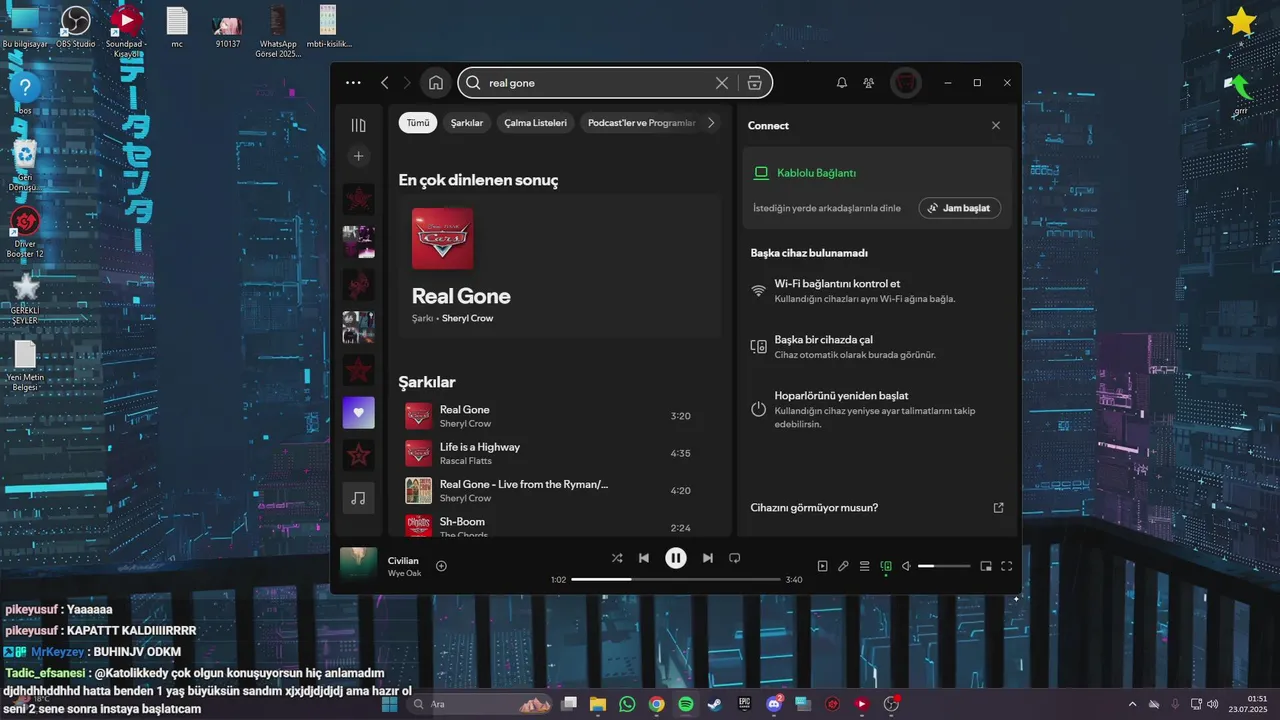Open Civilian now playing album art

point(358,565)
